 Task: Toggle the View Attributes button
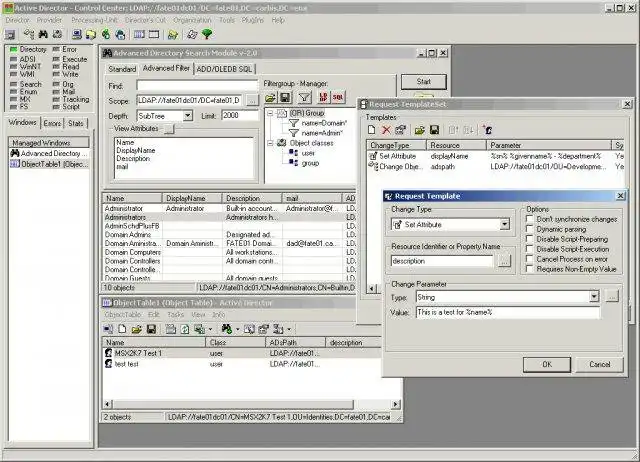(169, 129)
